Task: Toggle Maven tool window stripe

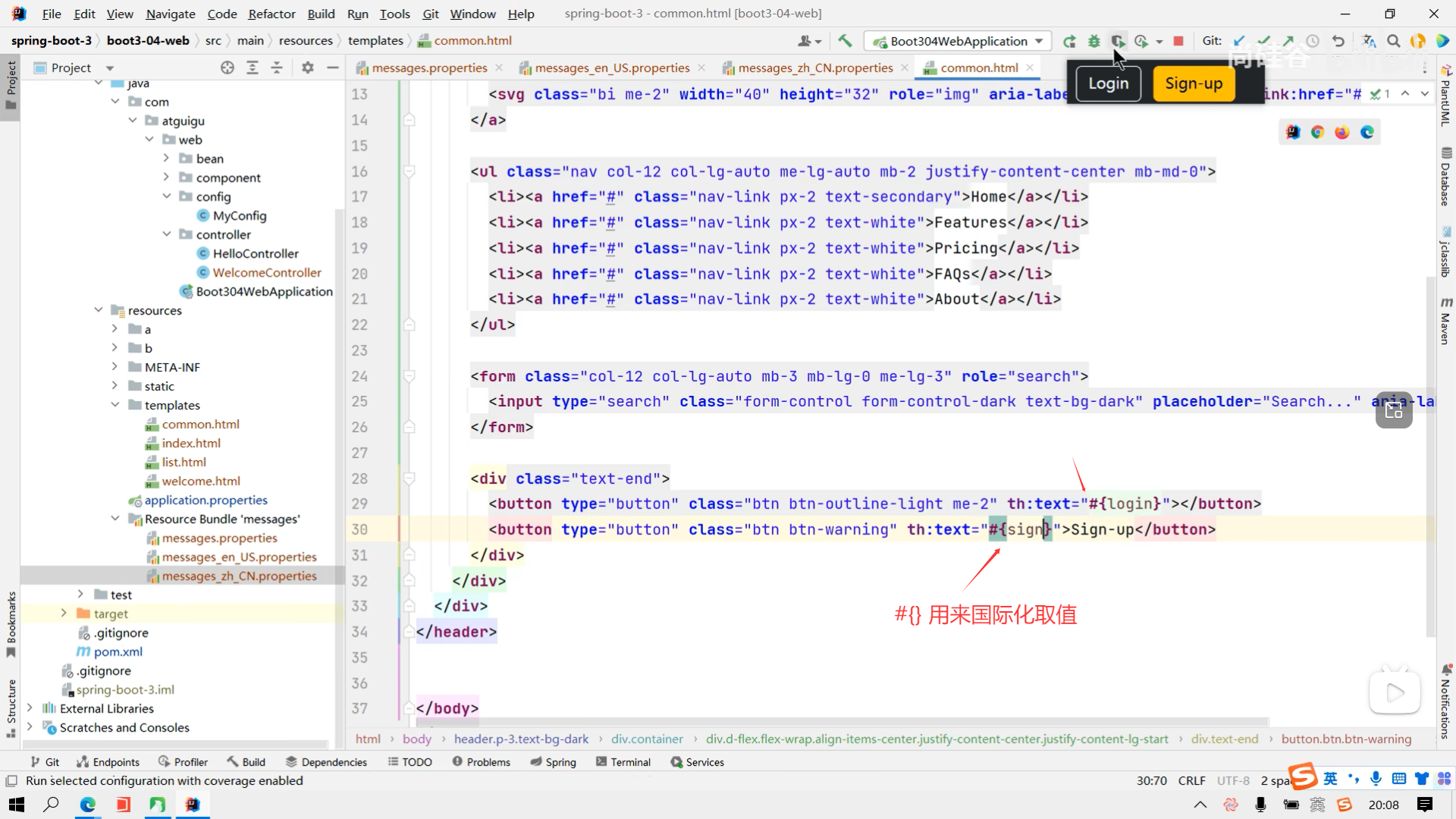Action: coord(1445,321)
